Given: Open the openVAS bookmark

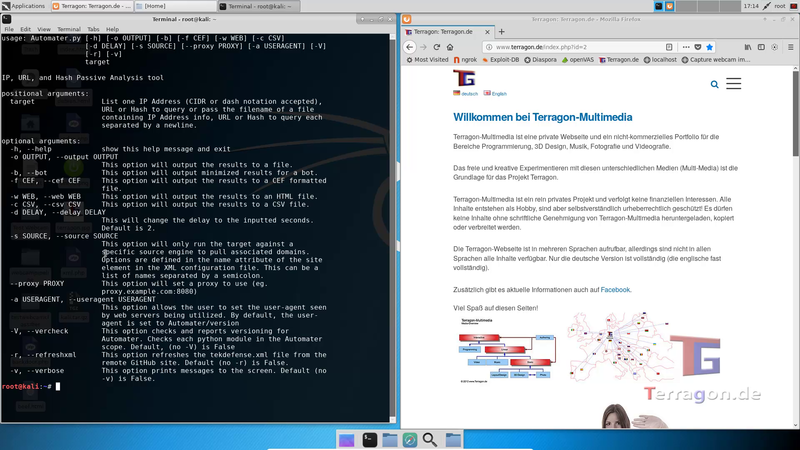Looking at the screenshot, I should click(x=578, y=60).
